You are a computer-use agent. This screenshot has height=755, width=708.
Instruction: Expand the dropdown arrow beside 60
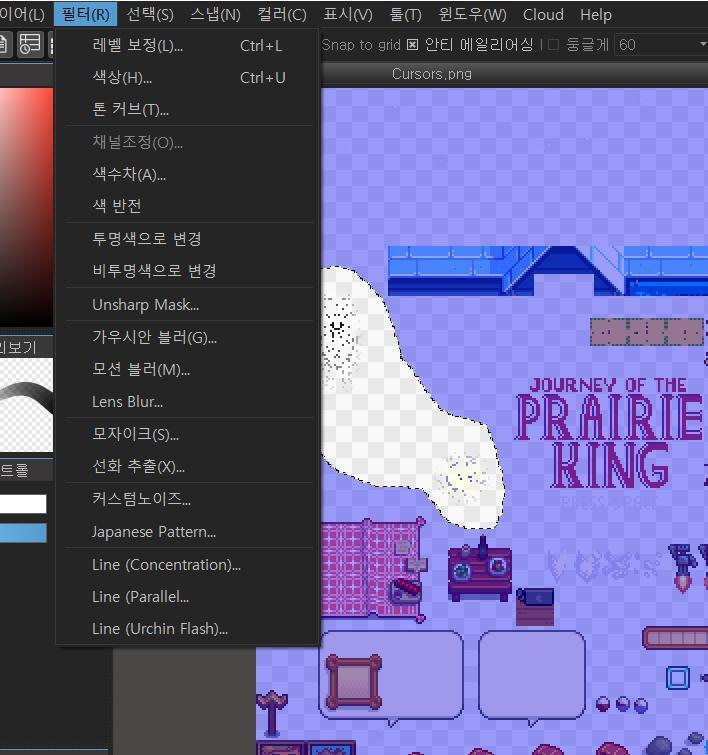(703, 45)
